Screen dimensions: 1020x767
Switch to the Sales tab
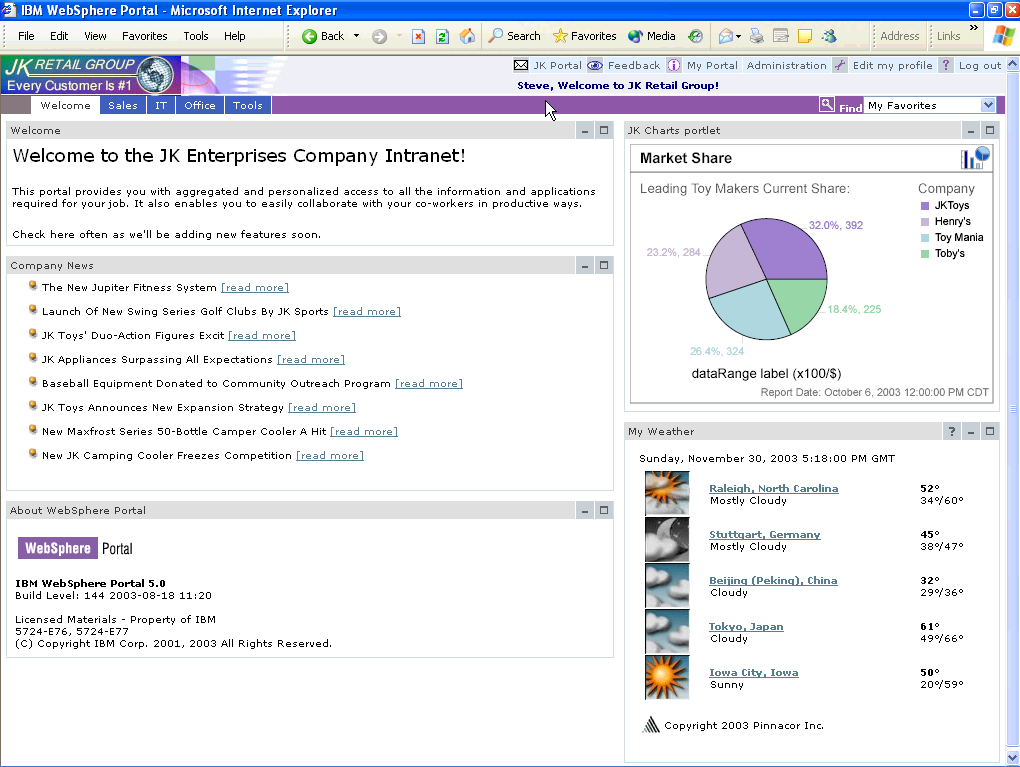123,105
